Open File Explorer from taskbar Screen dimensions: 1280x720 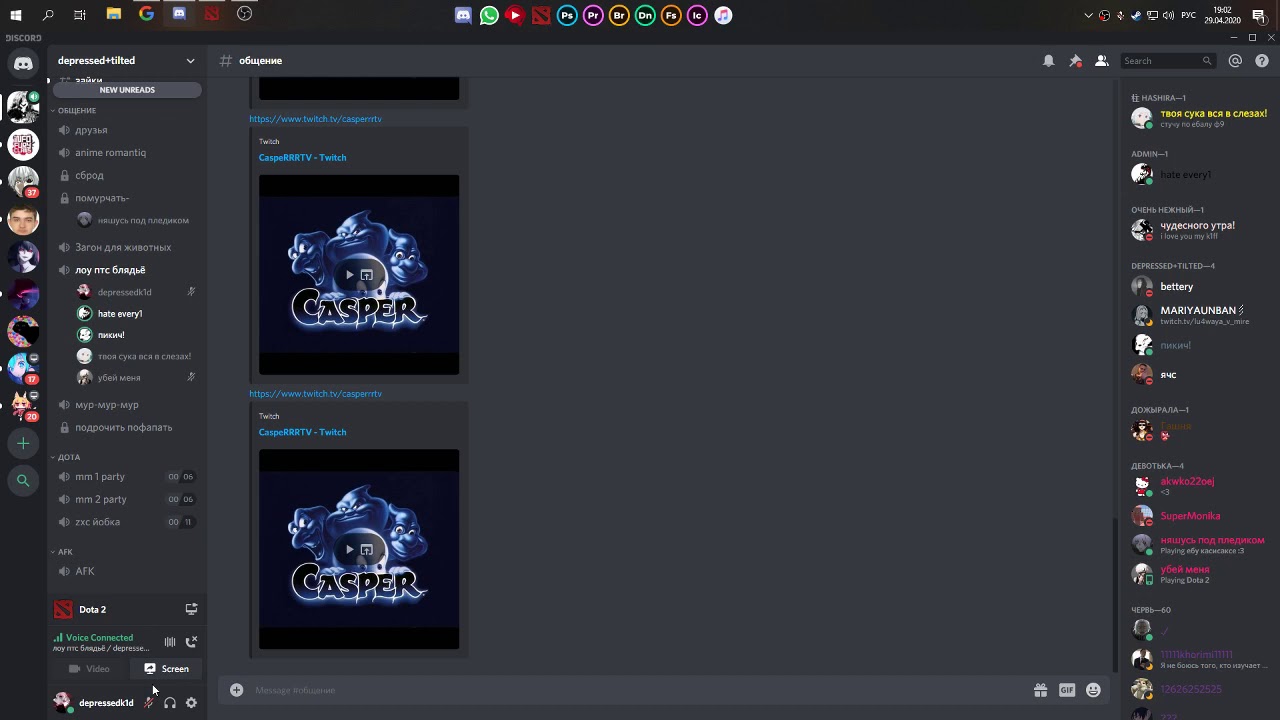coord(114,14)
